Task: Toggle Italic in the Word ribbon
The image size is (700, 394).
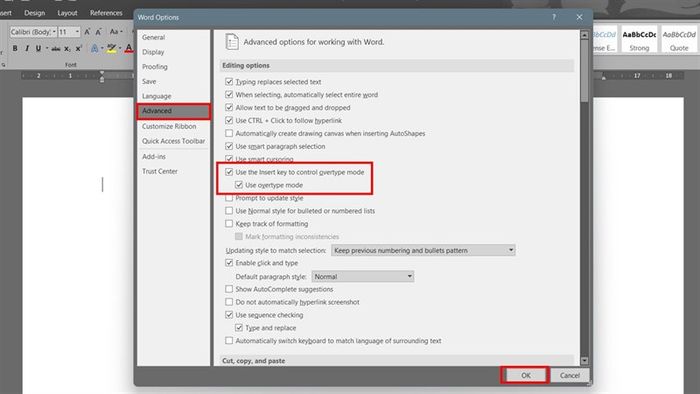Action: click(27, 48)
